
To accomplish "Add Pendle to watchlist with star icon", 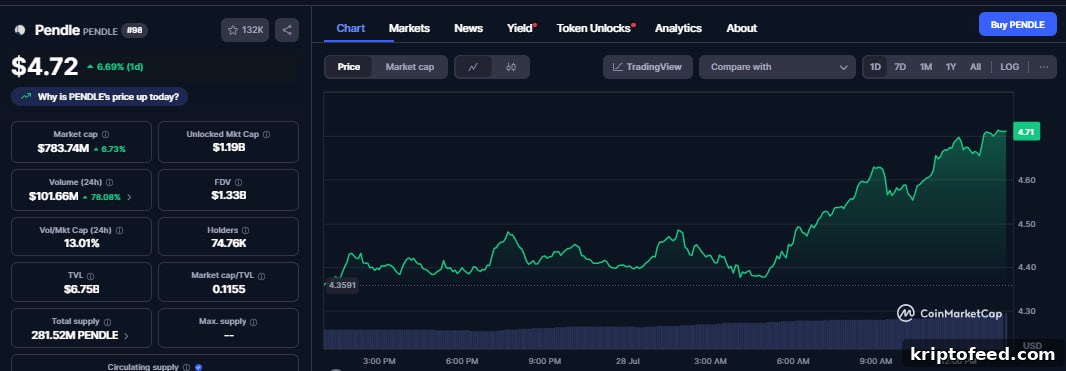I will pos(245,30).
